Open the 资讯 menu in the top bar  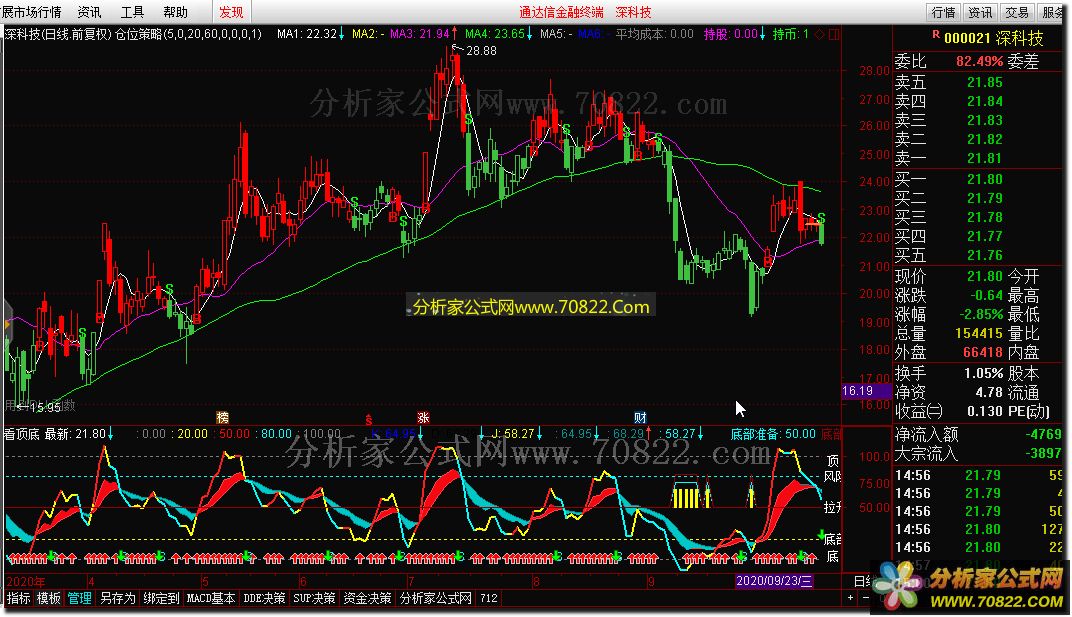click(89, 12)
